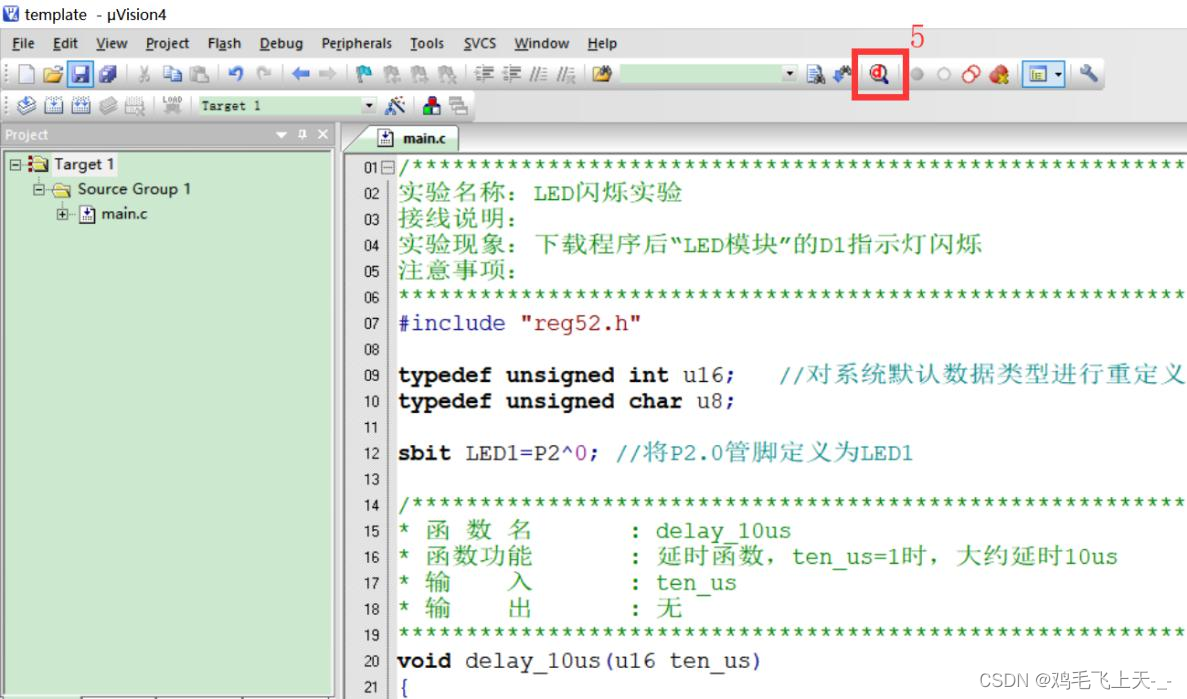Close the Project panel

pyautogui.click(x=323, y=134)
